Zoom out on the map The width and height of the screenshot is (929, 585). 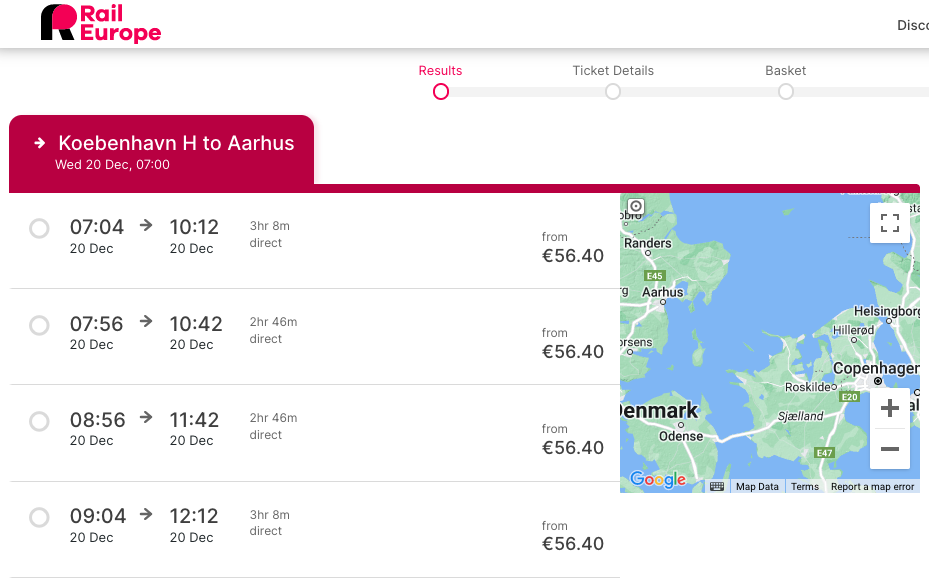pyautogui.click(x=889, y=449)
